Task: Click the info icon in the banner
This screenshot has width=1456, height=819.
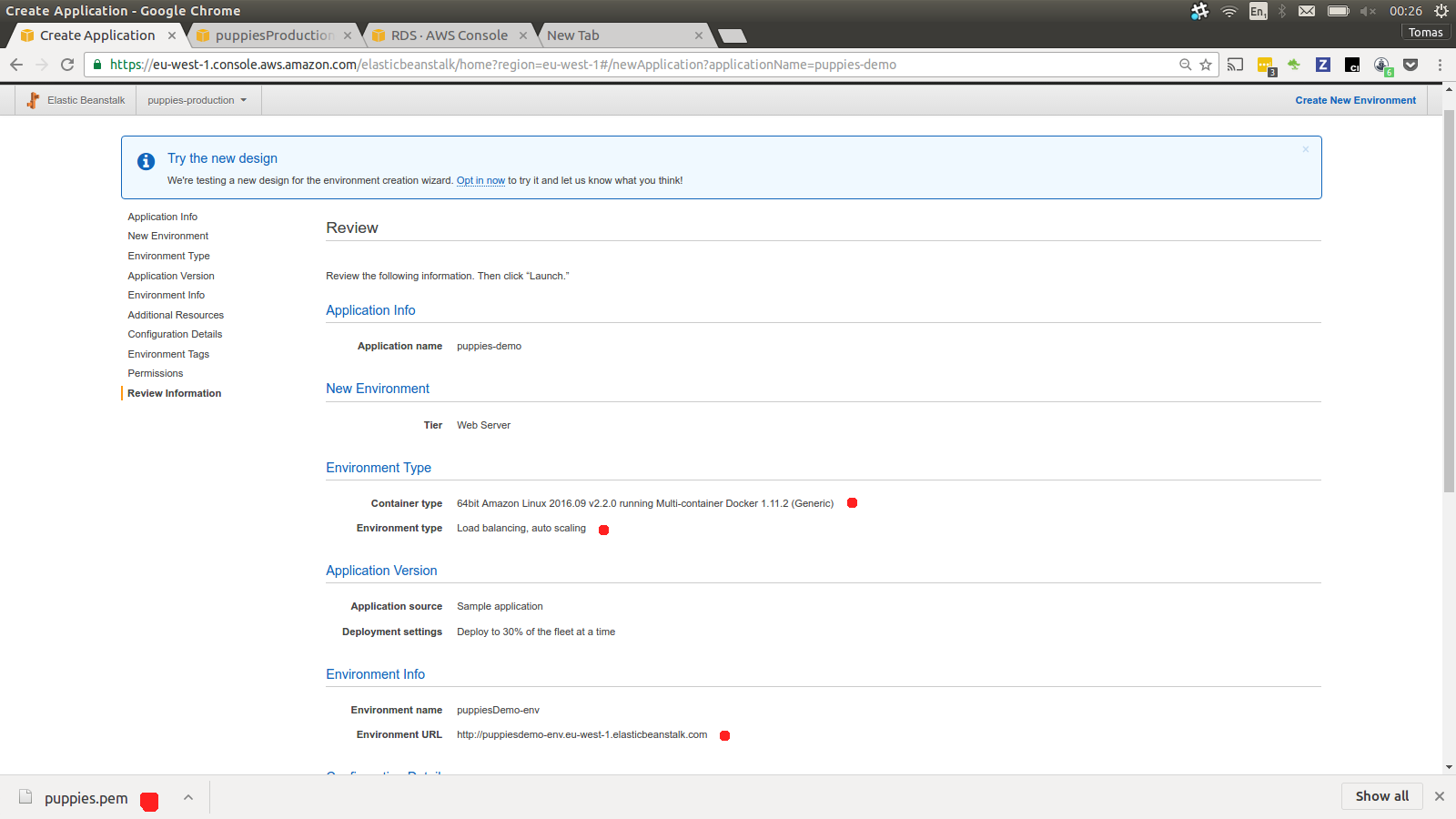Action: 146,161
